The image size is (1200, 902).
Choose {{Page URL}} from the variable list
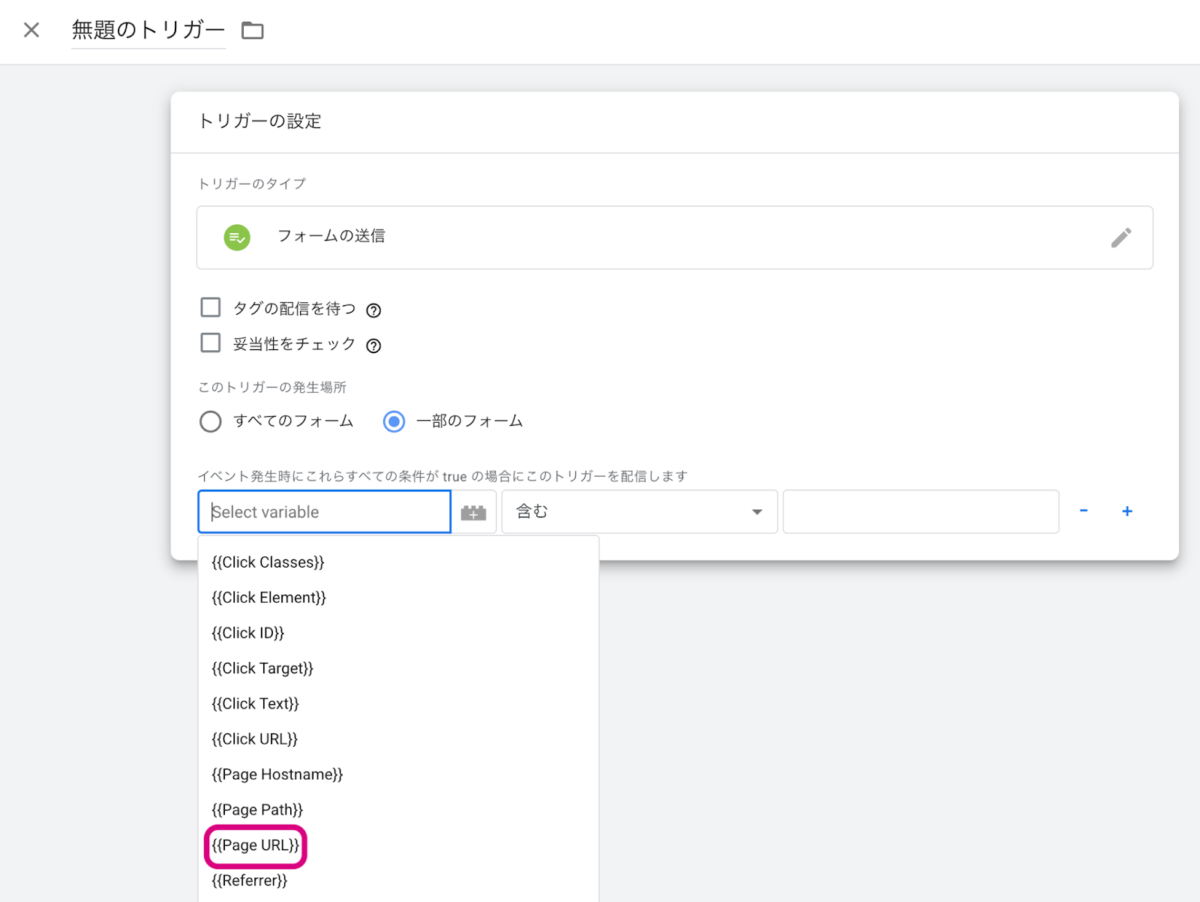pyautogui.click(x=255, y=845)
